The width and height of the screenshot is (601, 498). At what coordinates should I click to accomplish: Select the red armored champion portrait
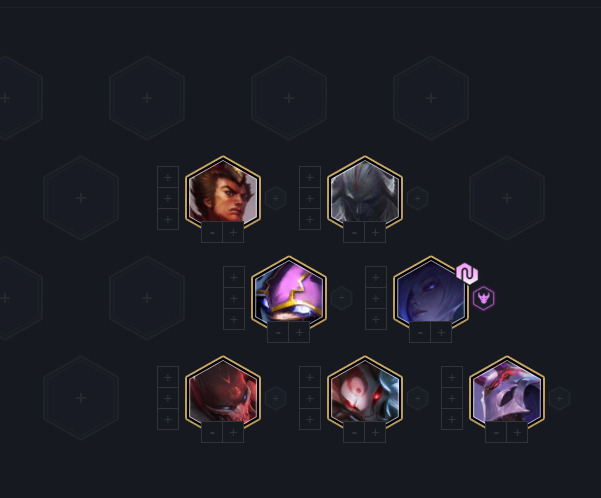[223, 394]
